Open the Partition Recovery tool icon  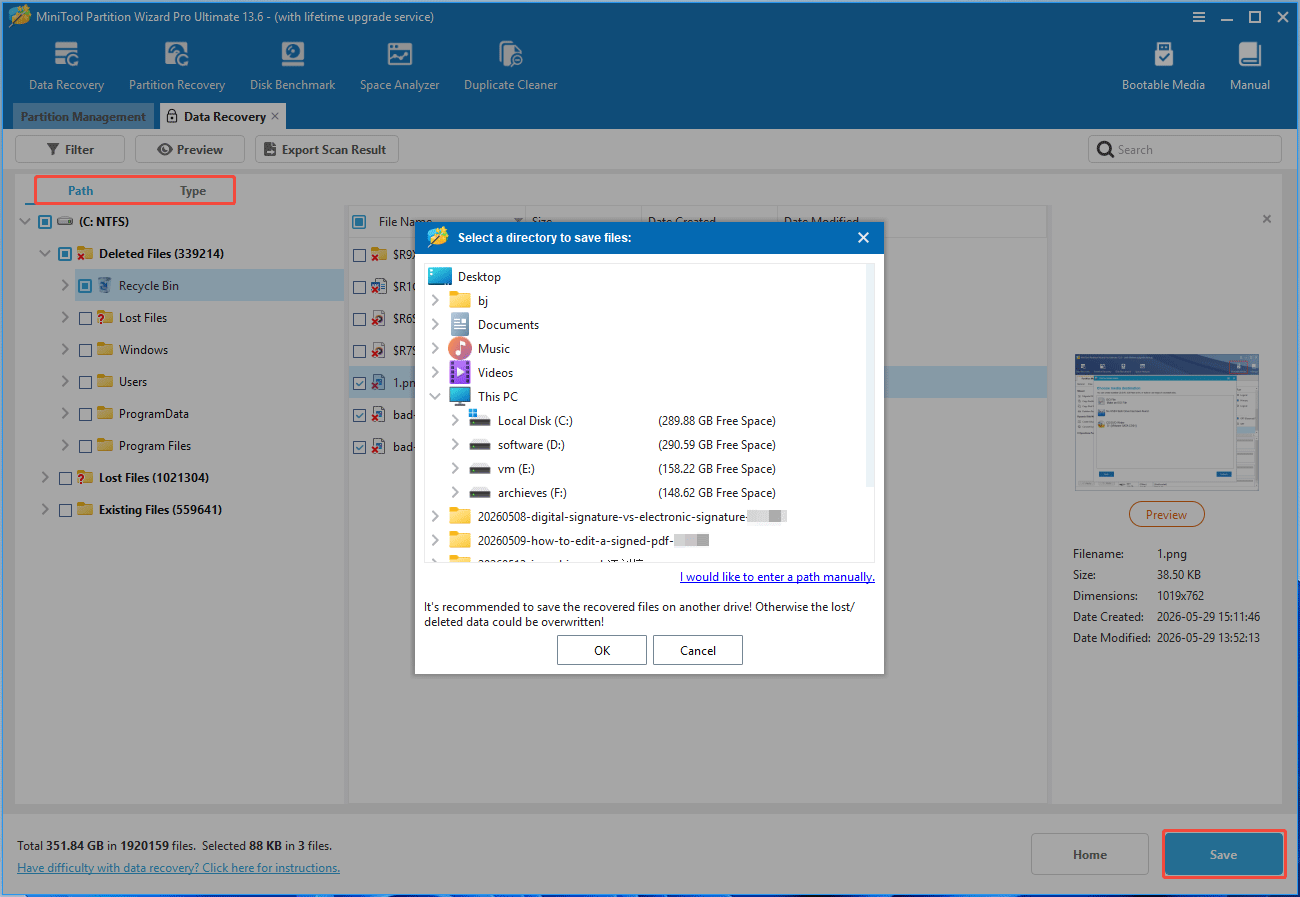(177, 55)
